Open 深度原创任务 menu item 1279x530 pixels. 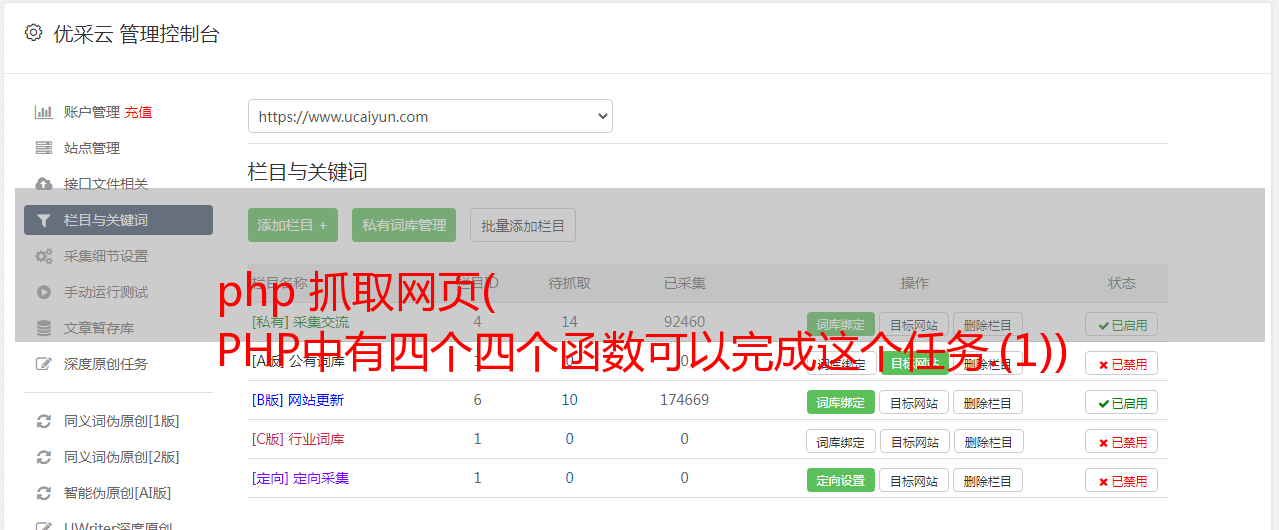click(x=106, y=364)
